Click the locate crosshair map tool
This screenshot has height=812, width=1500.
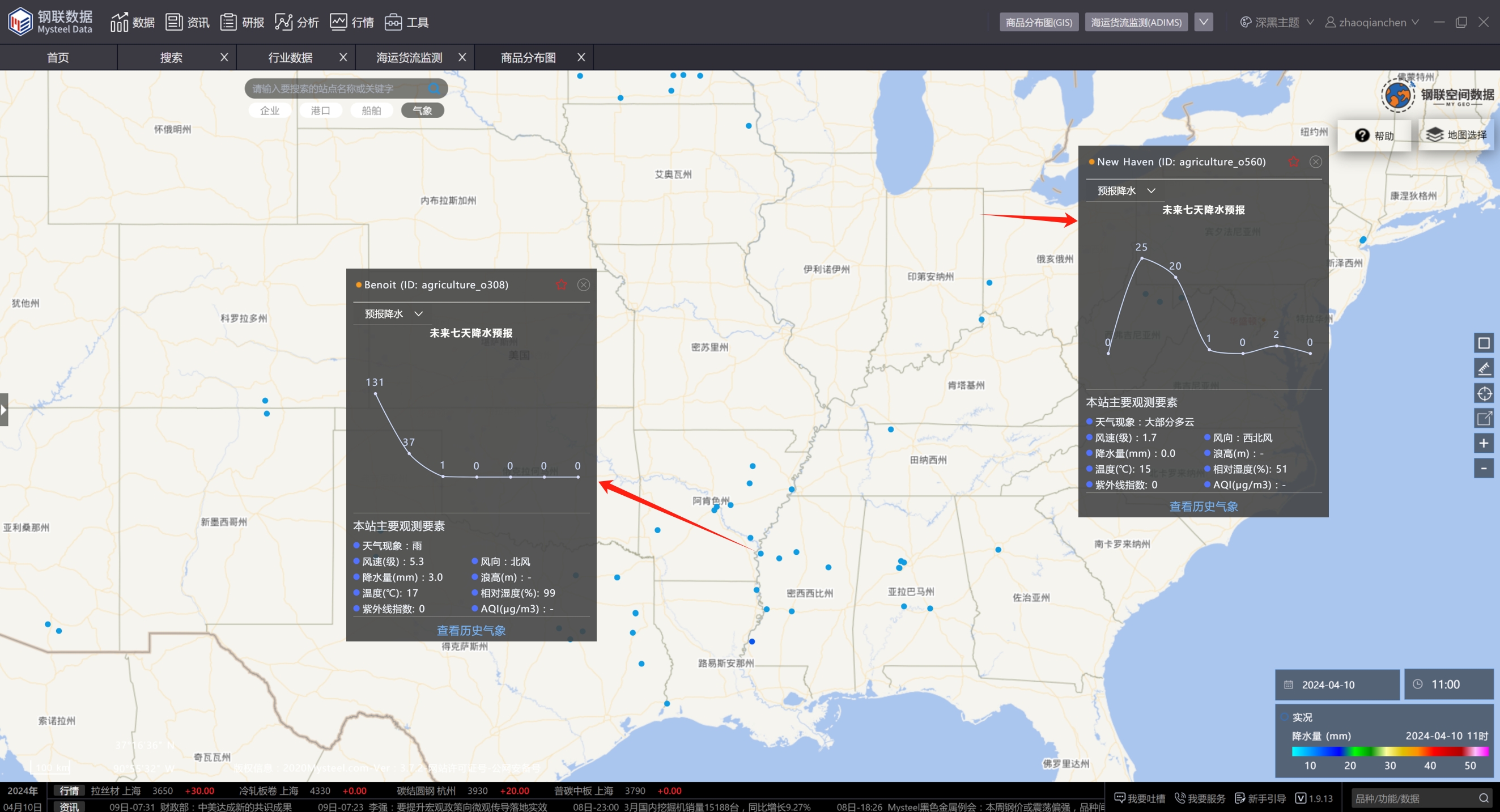(1484, 393)
